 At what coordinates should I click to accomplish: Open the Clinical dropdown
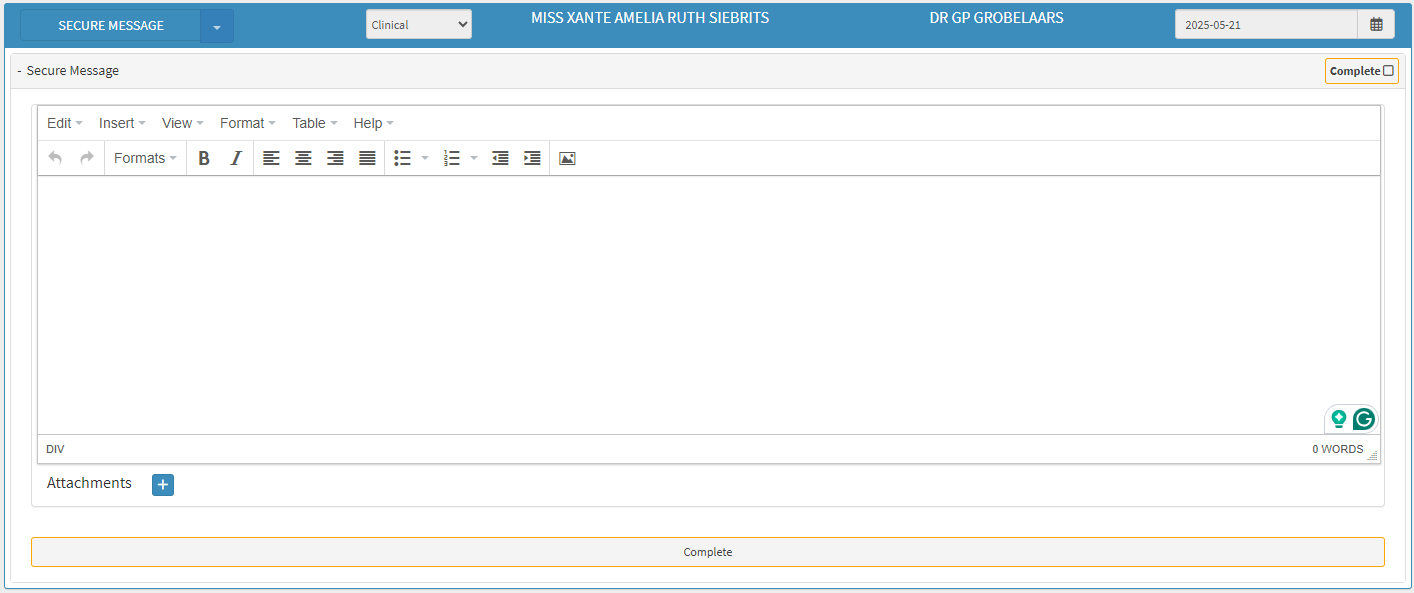[x=418, y=25]
